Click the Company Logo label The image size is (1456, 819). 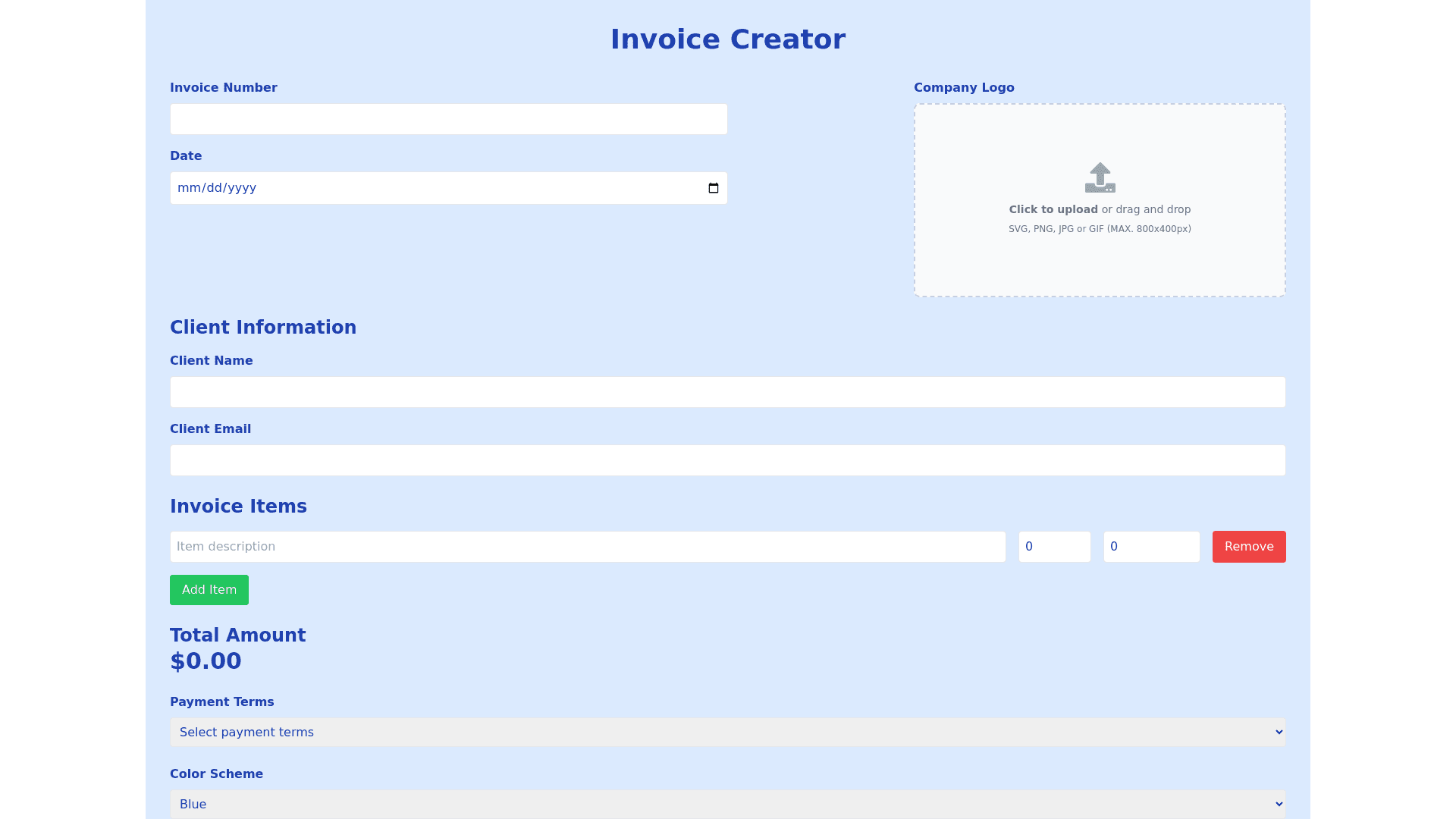[x=963, y=88]
